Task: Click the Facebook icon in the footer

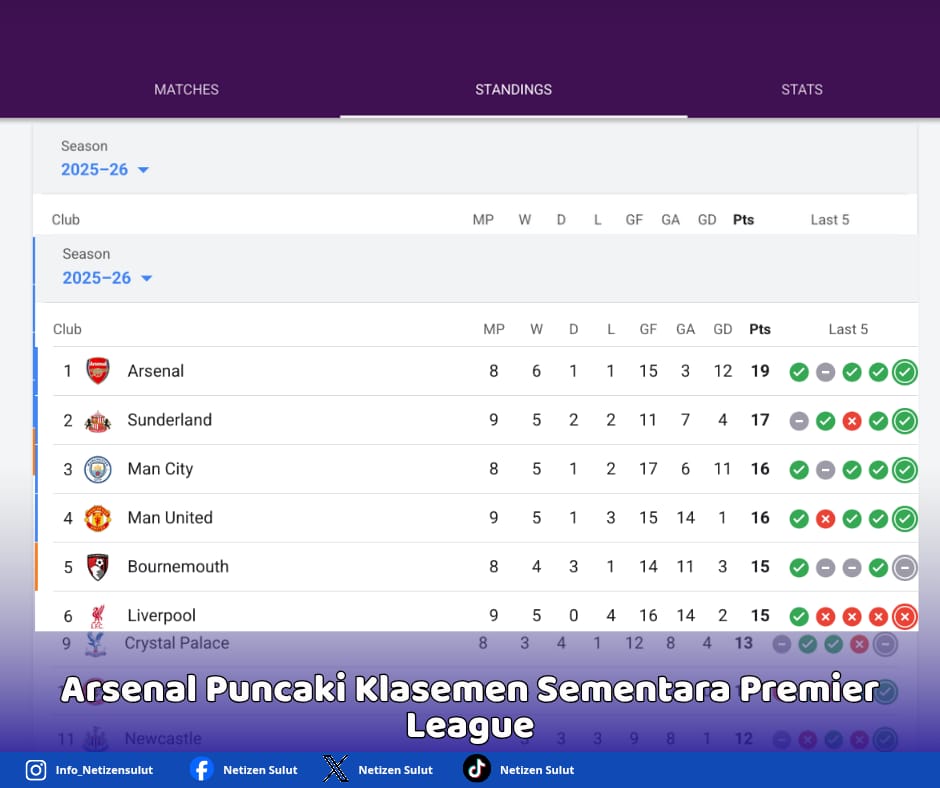Action: [200, 770]
